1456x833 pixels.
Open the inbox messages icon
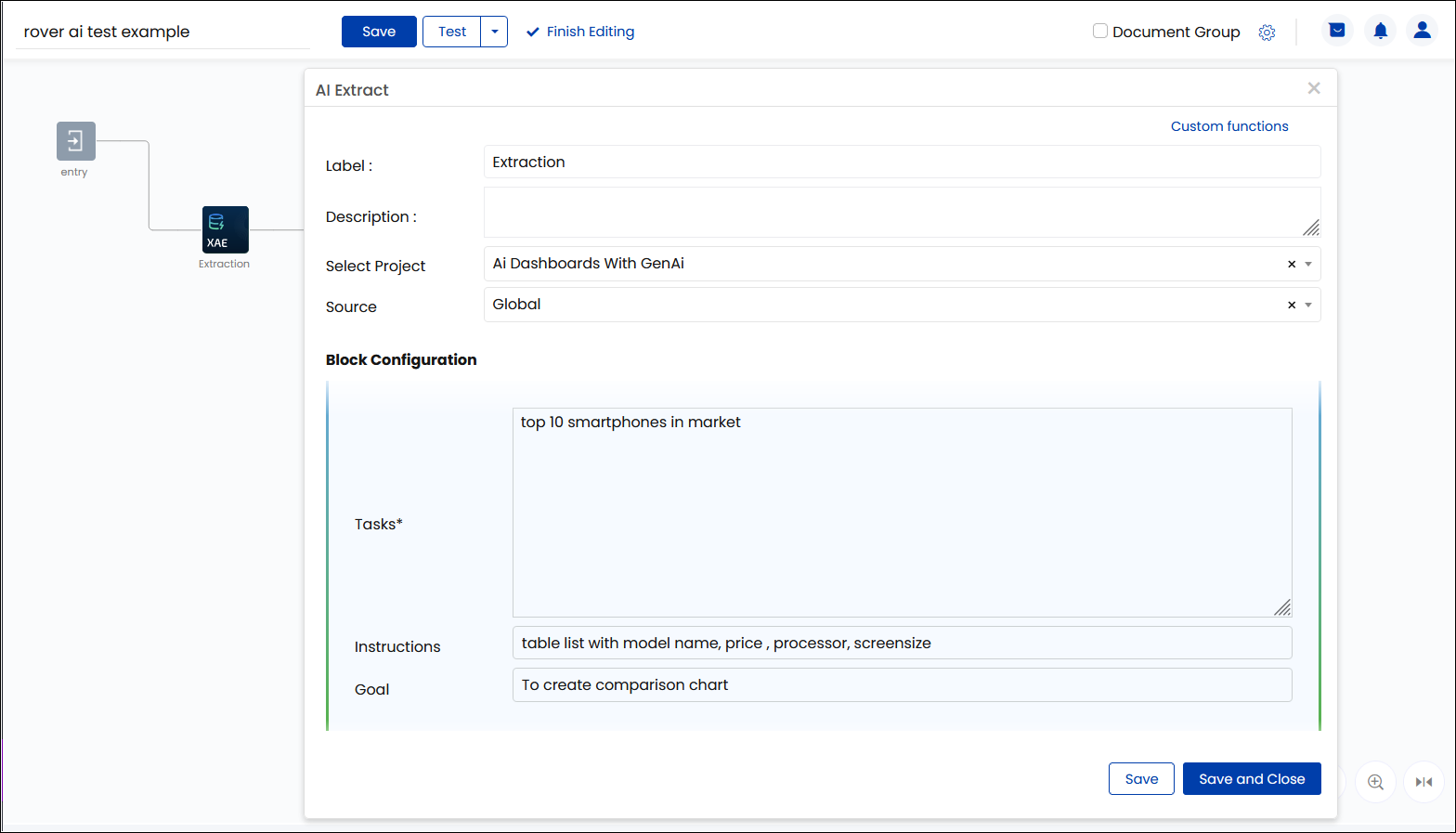1337,31
